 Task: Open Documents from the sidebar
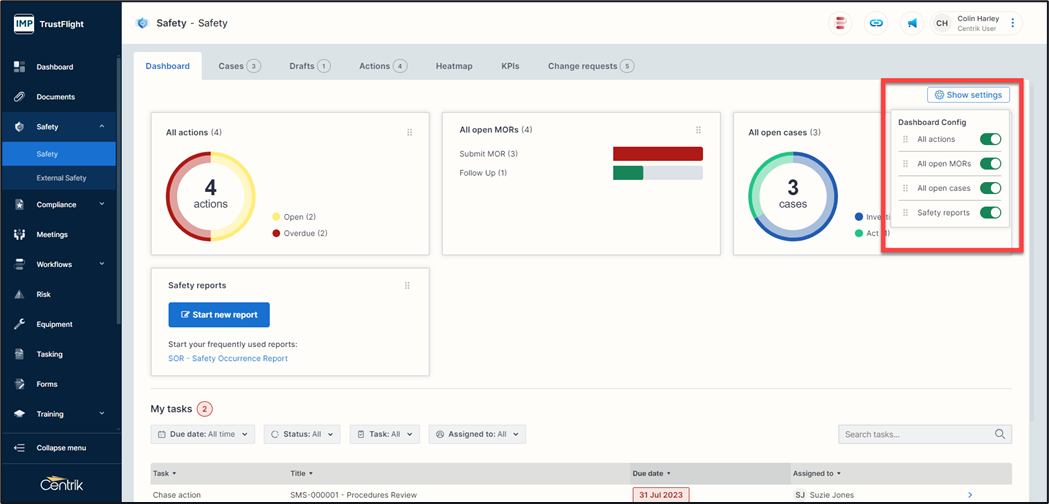[x=55, y=97]
